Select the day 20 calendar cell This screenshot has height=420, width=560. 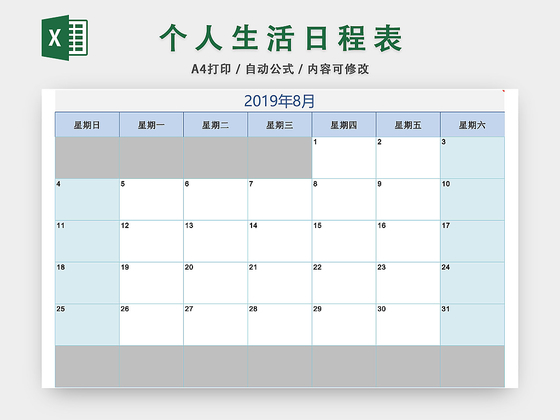point(215,283)
